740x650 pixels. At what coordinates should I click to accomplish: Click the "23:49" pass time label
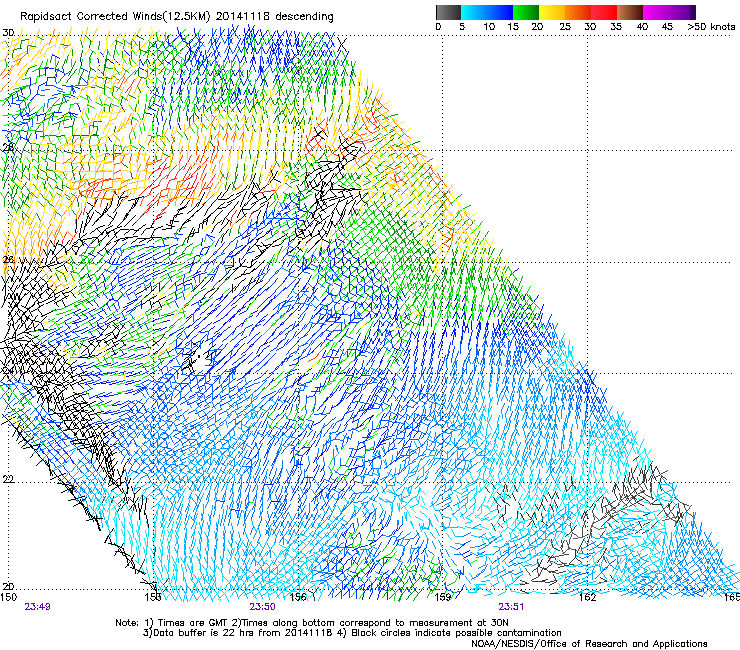pos(37,607)
